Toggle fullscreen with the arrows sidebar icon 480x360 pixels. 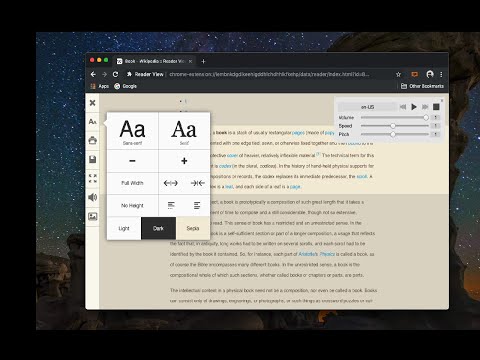[x=93, y=178]
